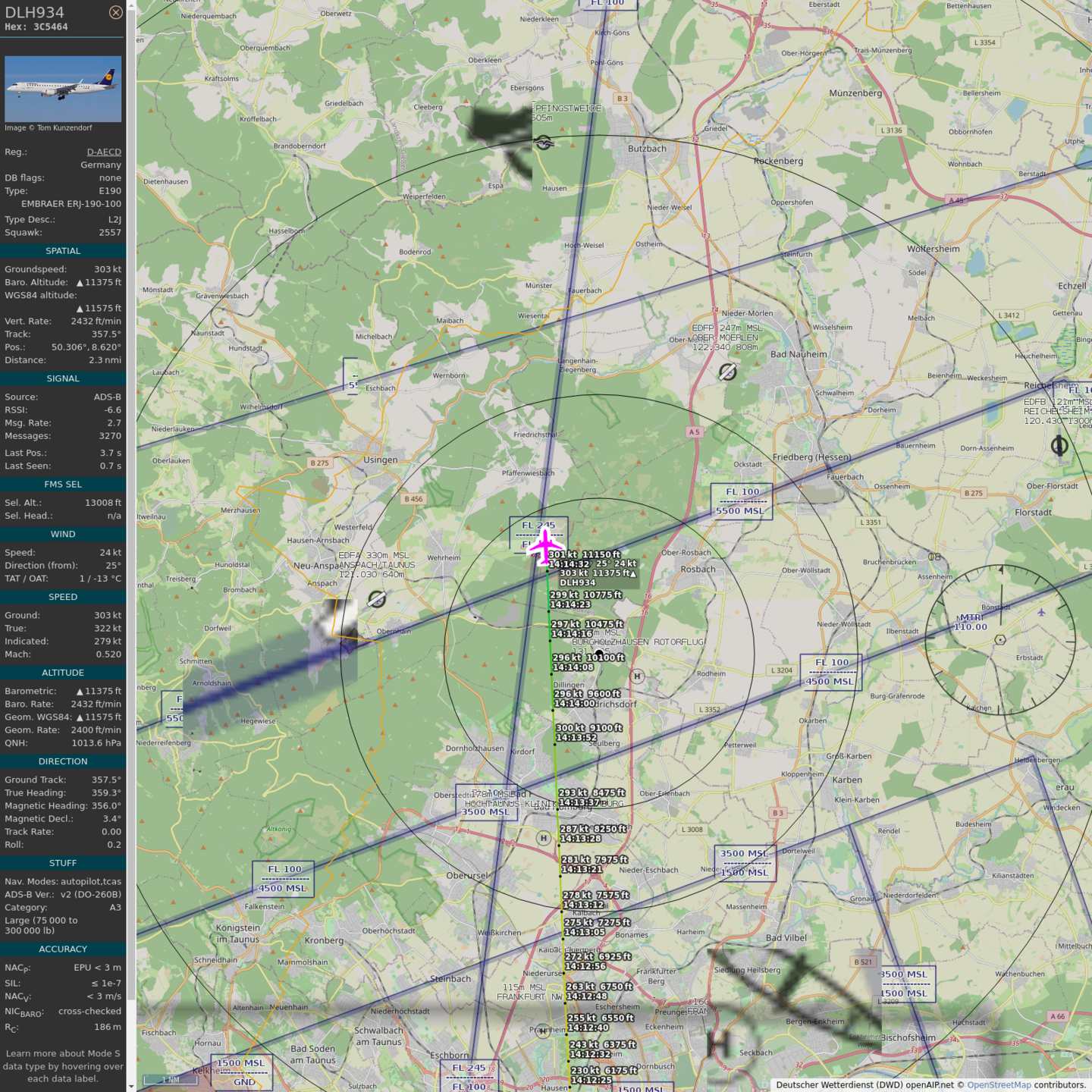
Task: Click the heliport H marker near Rodheim
Action: (x=637, y=676)
